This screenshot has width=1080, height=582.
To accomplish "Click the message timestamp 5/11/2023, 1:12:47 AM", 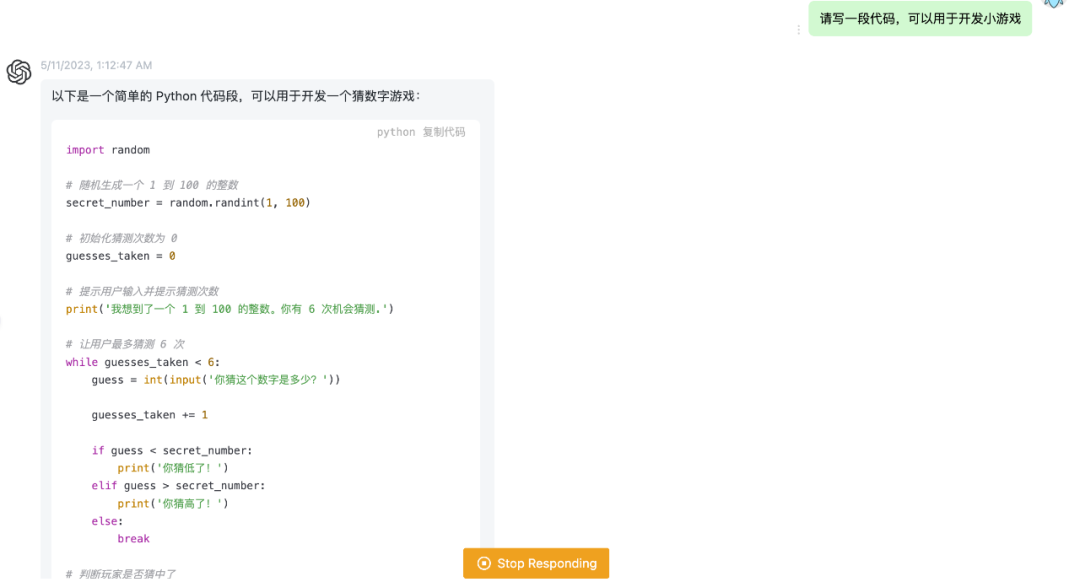I will 96,65.
